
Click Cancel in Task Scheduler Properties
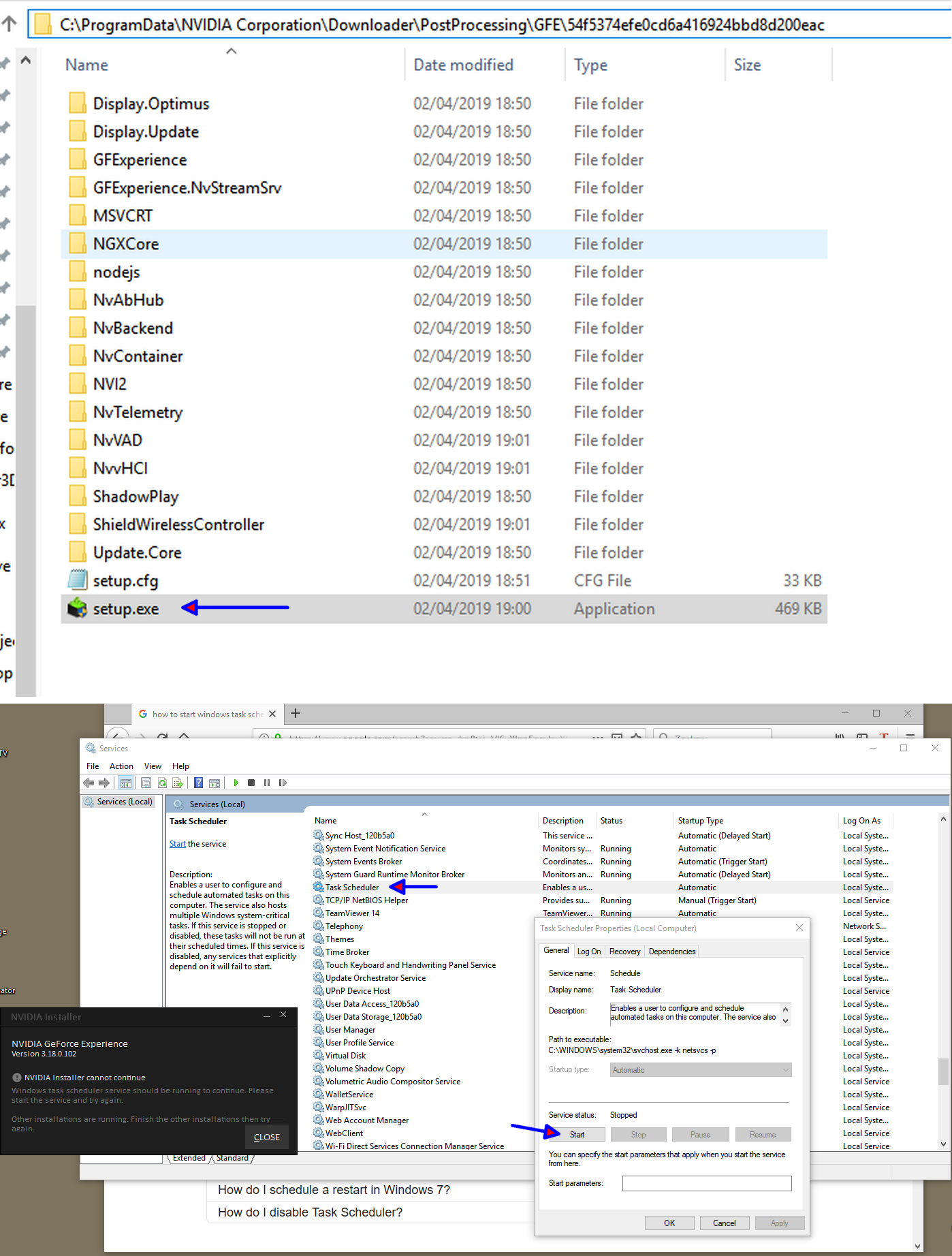[725, 1223]
